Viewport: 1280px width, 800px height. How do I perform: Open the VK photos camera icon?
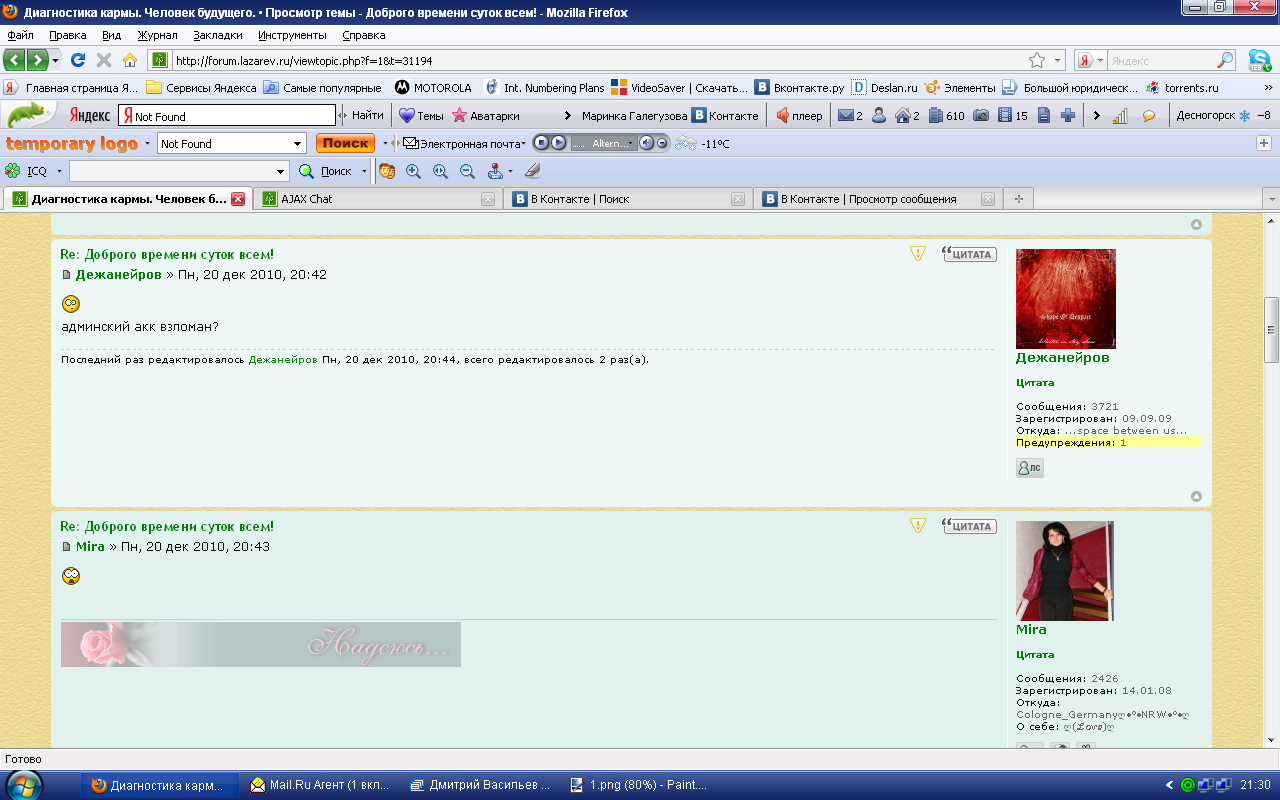tap(981, 115)
